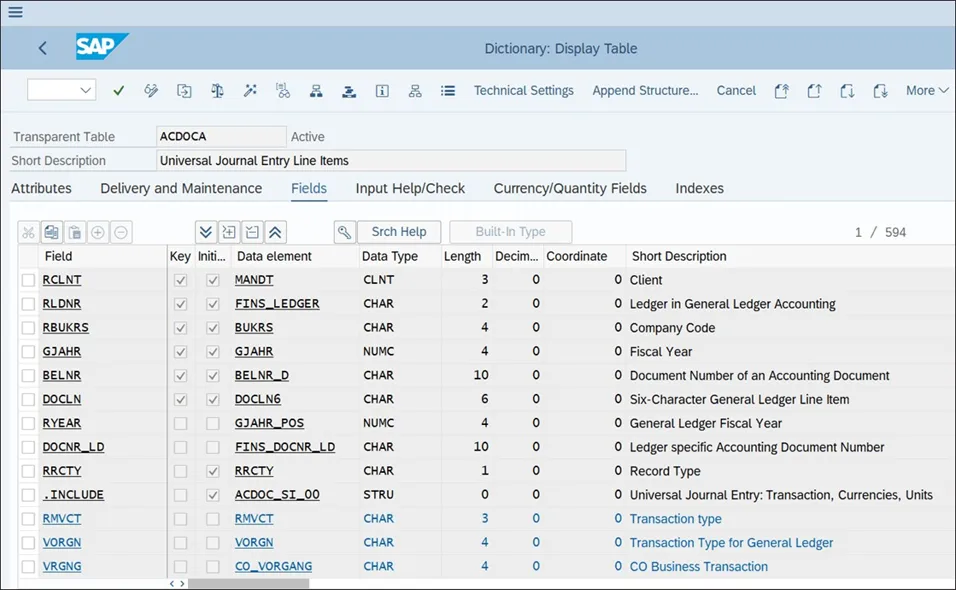Click the double up chevron collapse-all icon
Image resolution: width=956 pixels, height=590 pixels.
pos(275,232)
